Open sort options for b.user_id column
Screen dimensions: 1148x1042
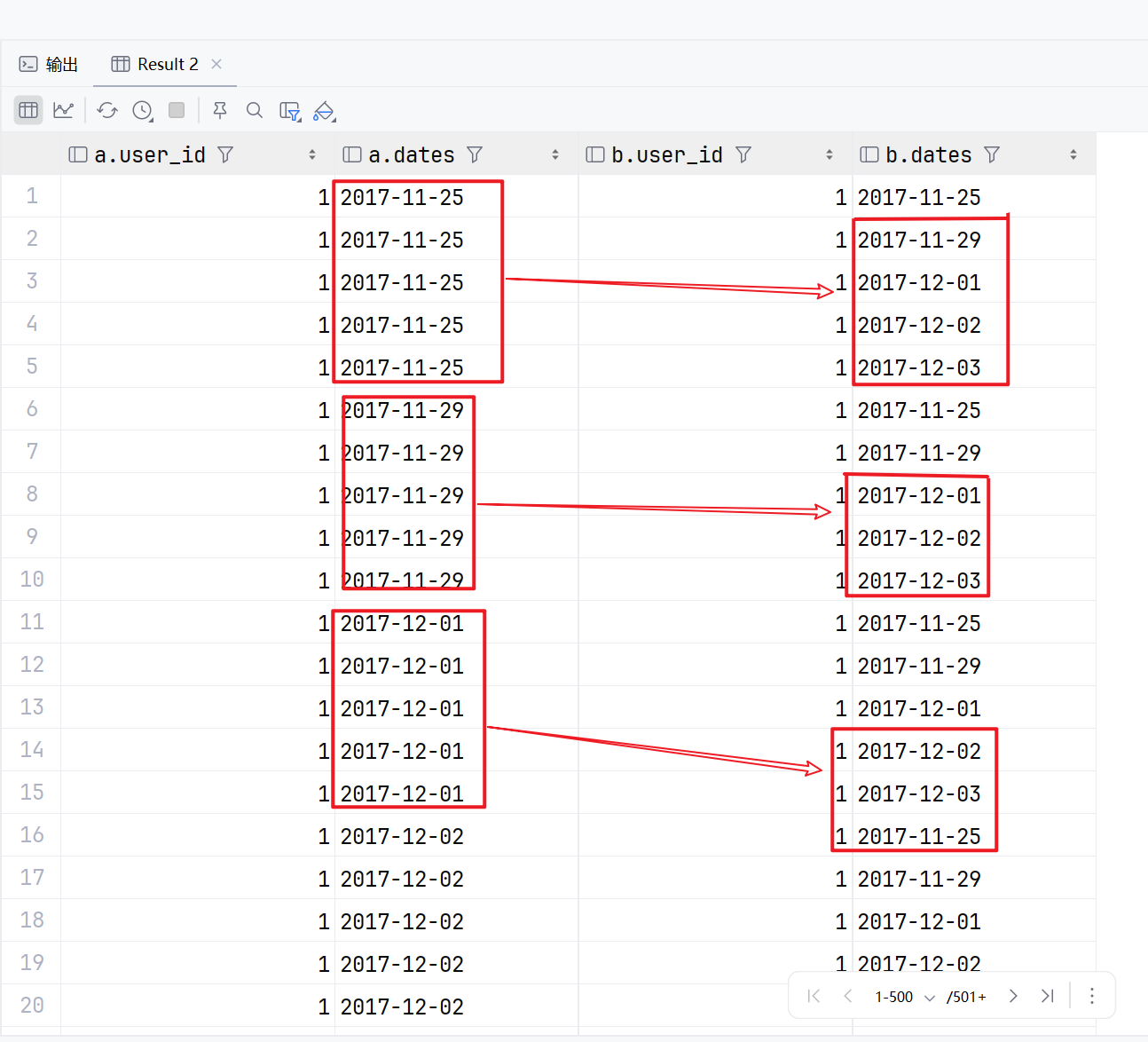[x=830, y=154]
